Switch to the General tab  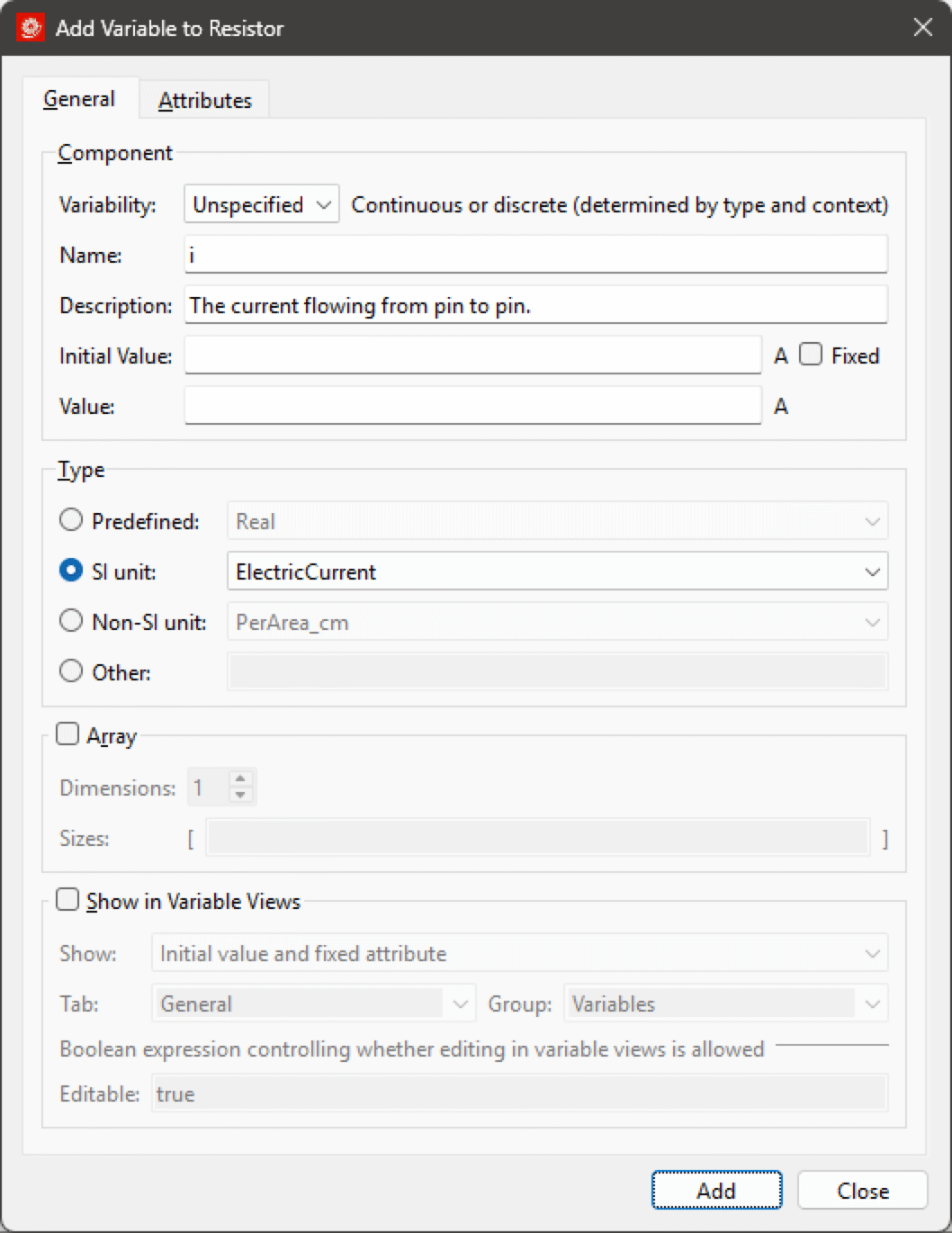[x=79, y=99]
